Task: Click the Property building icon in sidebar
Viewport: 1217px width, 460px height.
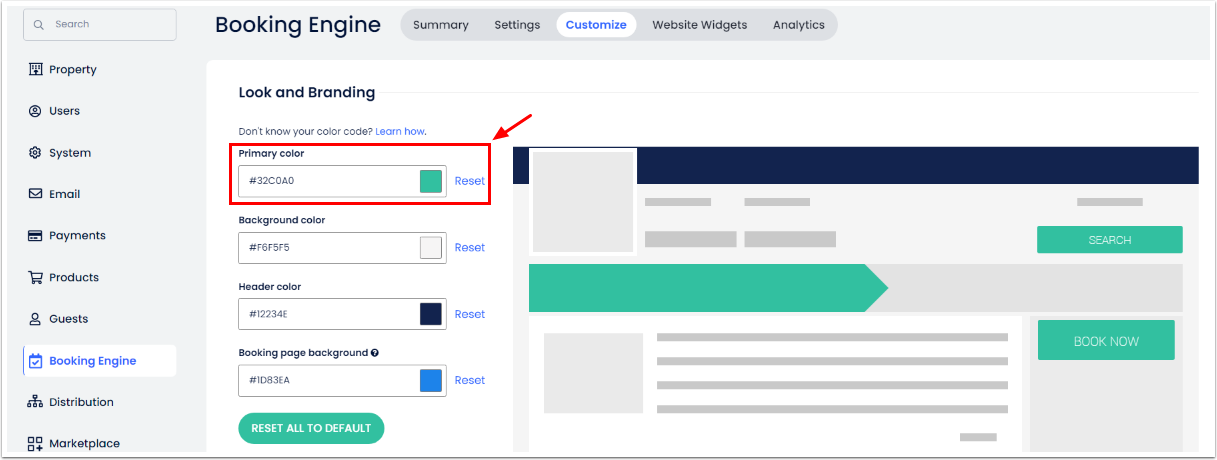Action: [x=36, y=70]
